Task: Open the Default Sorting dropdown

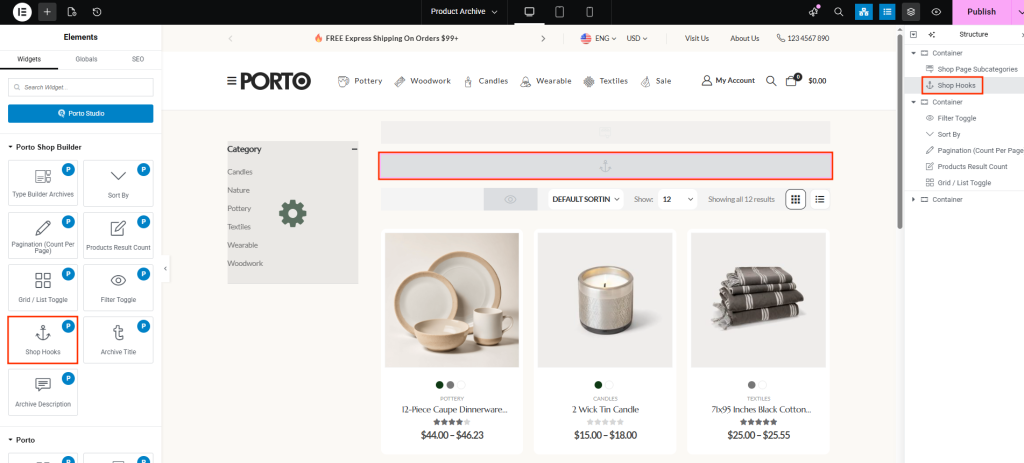Action: click(586, 199)
